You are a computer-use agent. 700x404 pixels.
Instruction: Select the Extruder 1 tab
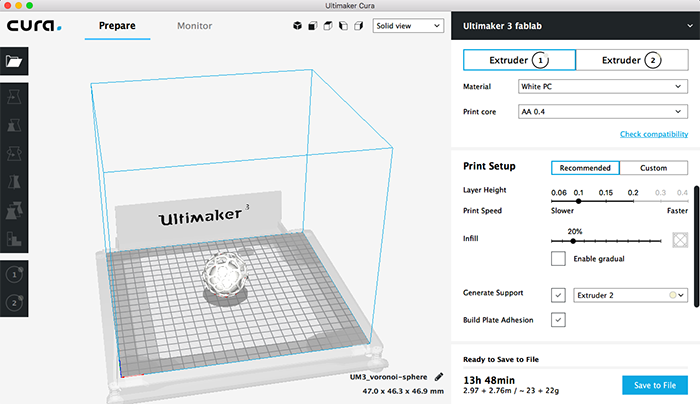click(519, 60)
